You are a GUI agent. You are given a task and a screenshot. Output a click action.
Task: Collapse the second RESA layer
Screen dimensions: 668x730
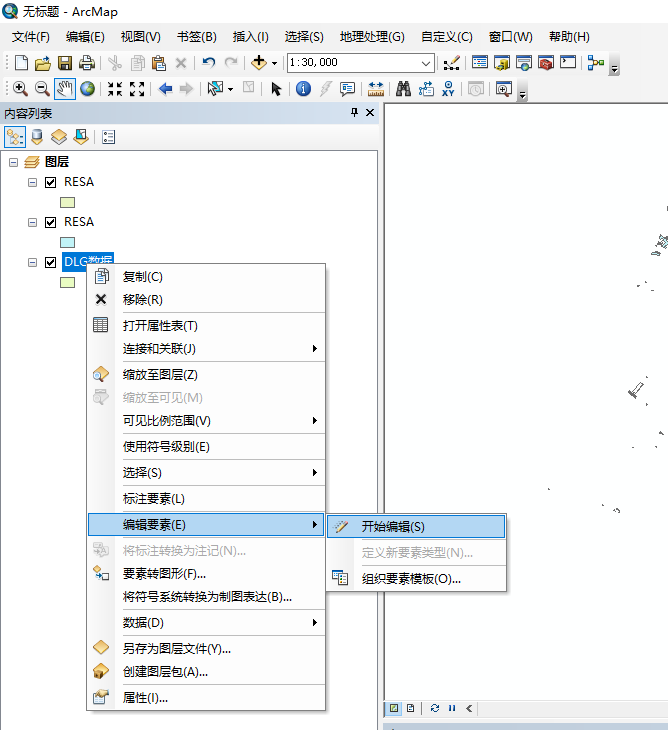[32, 222]
